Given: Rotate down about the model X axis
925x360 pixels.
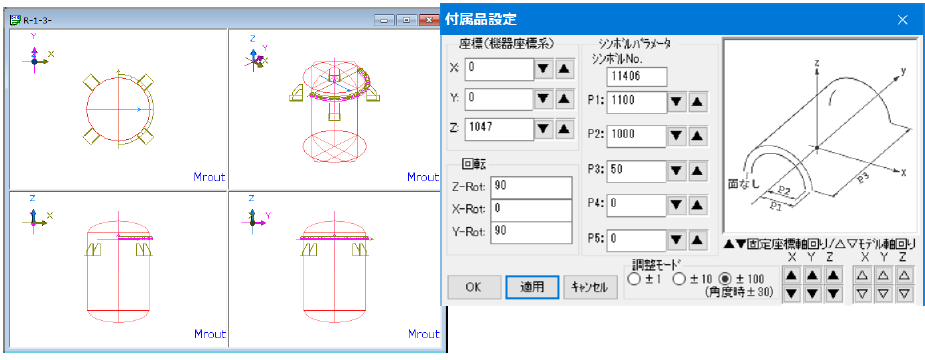Looking at the screenshot, I should click(x=863, y=293).
